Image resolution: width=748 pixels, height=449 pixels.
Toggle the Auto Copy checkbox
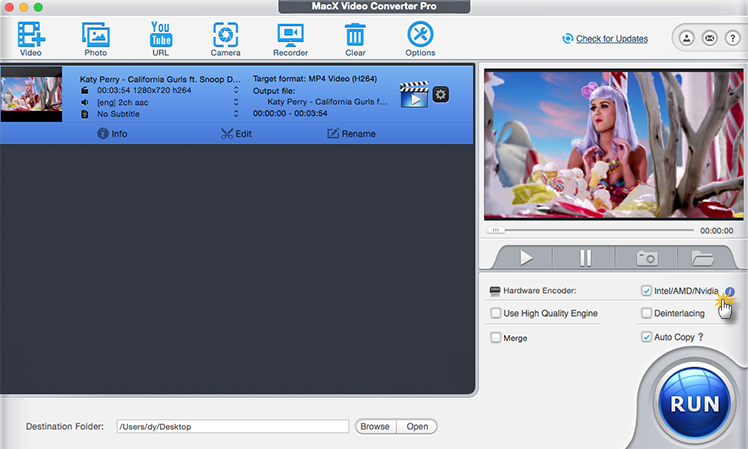click(646, 337)
